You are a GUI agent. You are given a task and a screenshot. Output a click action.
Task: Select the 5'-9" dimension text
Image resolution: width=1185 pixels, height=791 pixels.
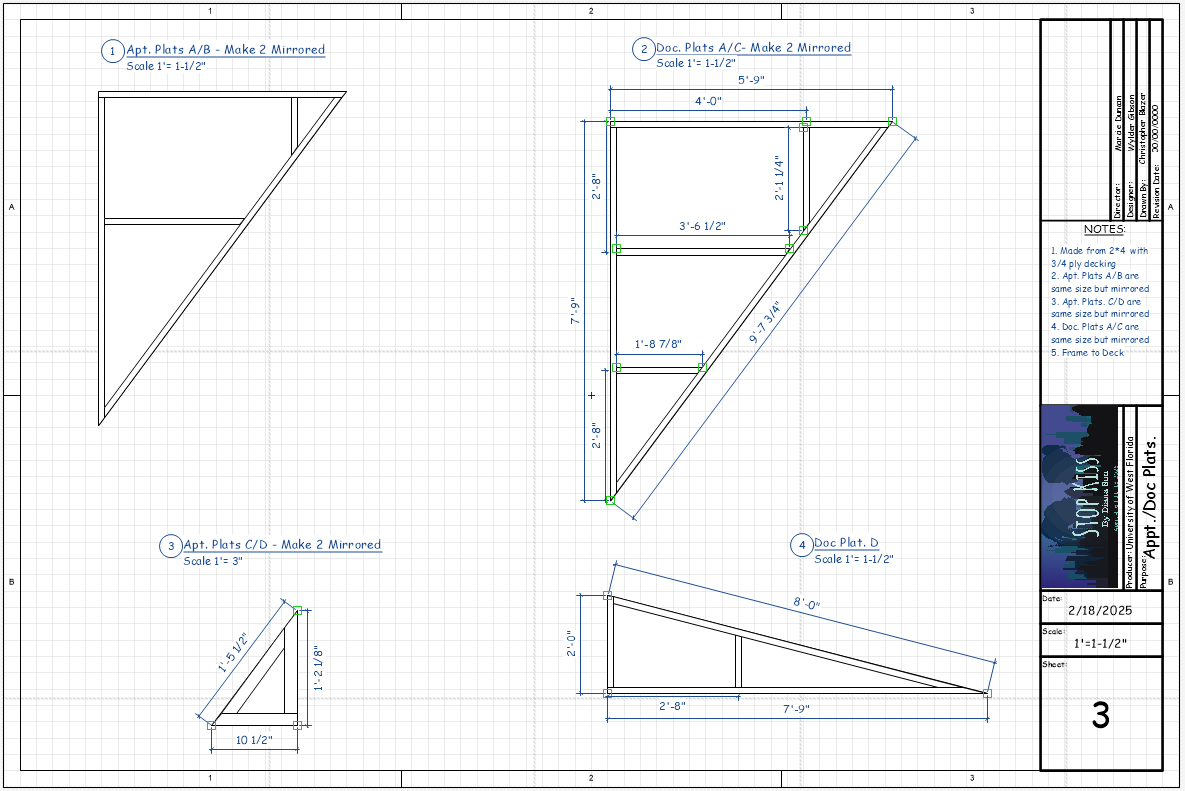tap(751, 79)
